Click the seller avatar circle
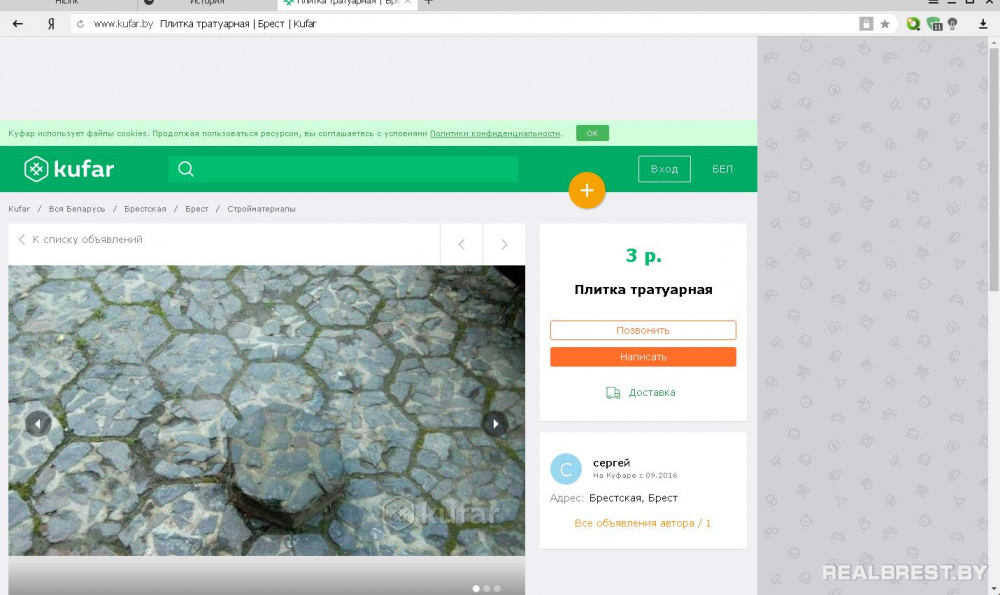Image resolution: width=1000 pixels, height=595 pixels. click(x=566, y=469)
